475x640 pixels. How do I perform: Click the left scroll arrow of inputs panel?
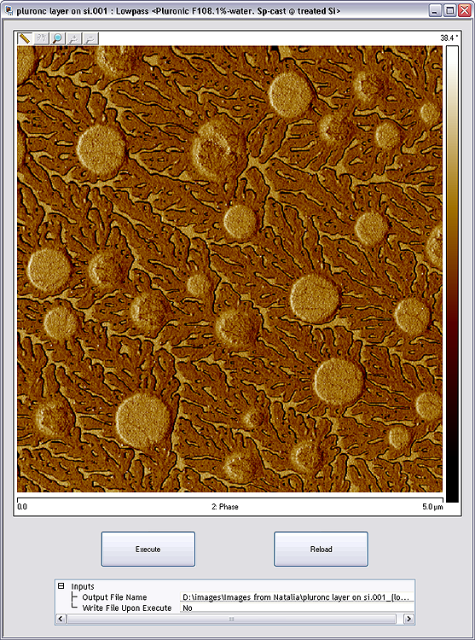(61, 619)
